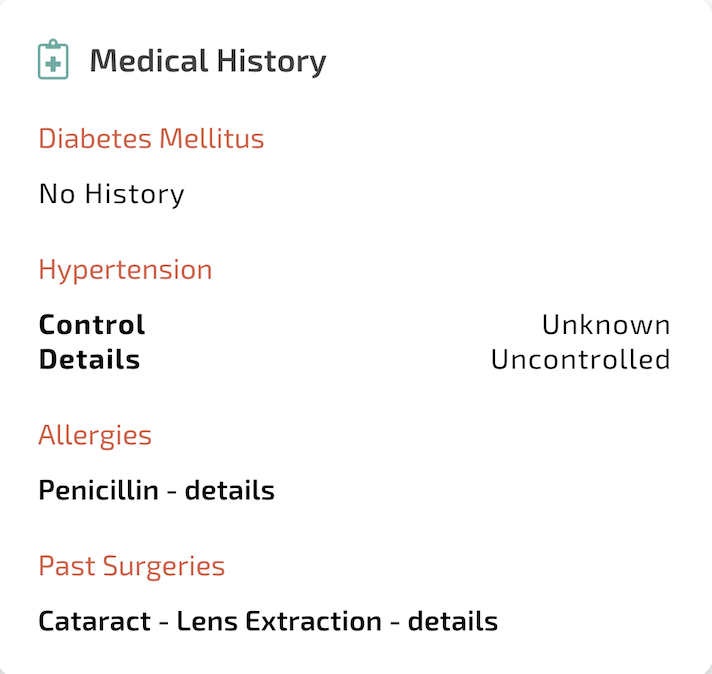712x674 pixels.
Task: Select the Control label
Action: [92, 325]
